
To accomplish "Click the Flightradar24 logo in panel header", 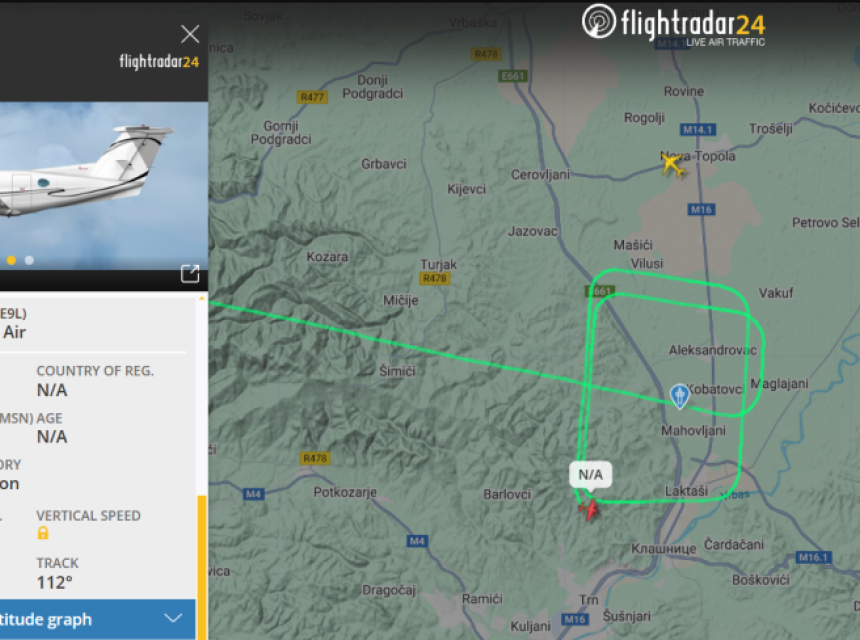I will (159, 61).
